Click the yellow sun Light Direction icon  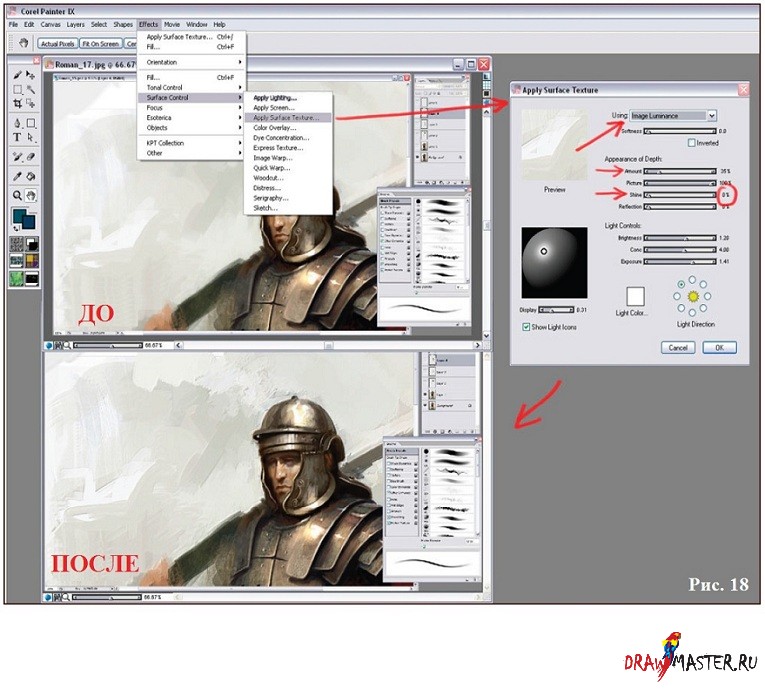pos(693,296)
